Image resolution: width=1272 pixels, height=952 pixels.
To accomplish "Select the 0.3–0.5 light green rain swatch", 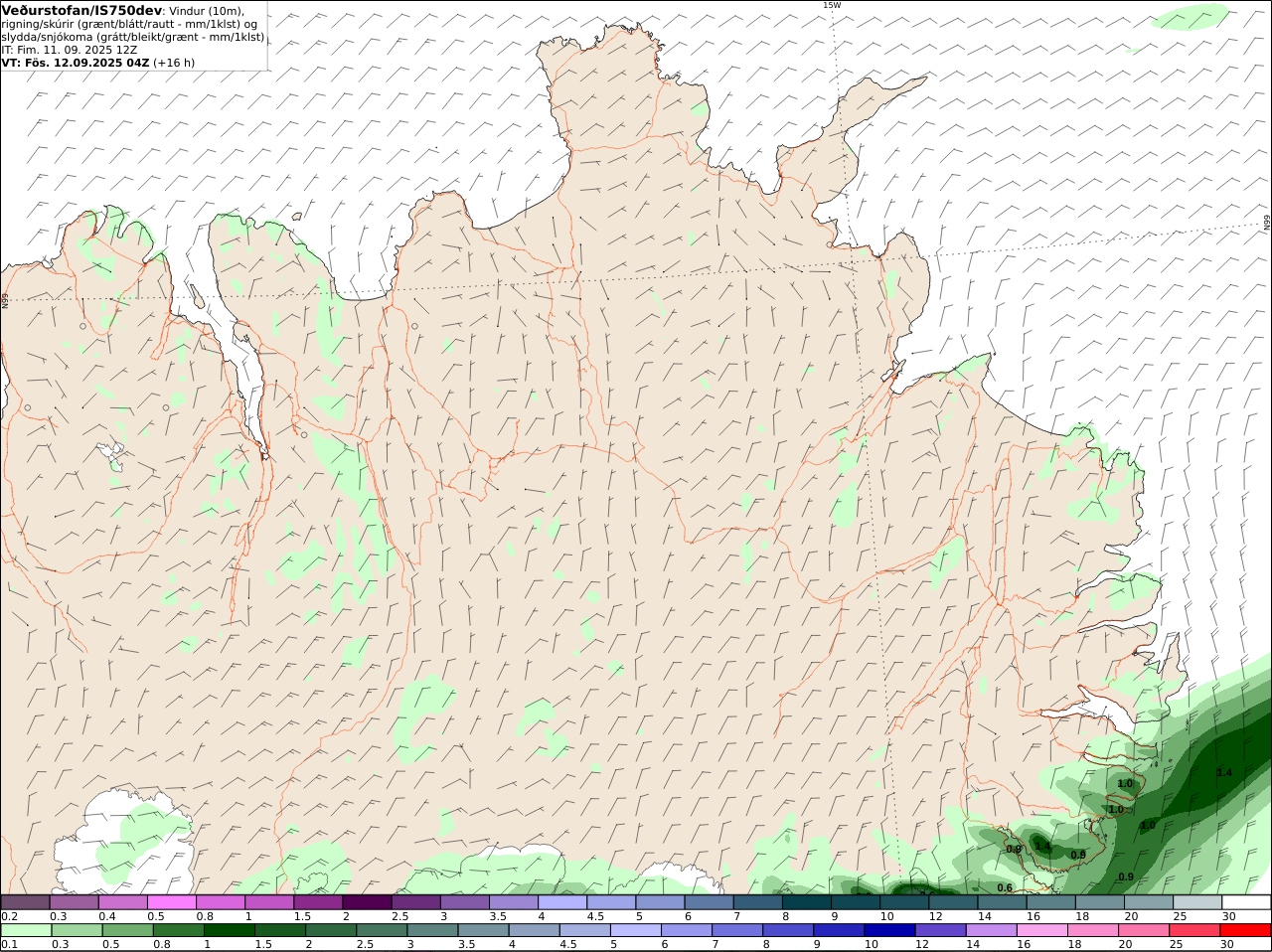I will pos(77,930).
